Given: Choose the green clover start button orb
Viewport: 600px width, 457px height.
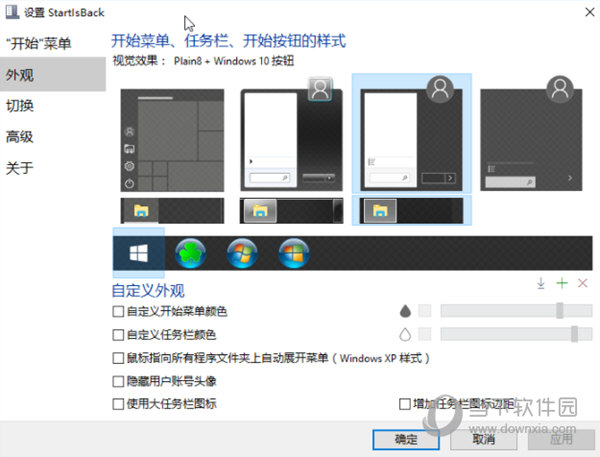Looking at the screenshot, I should tap(190, 253).
